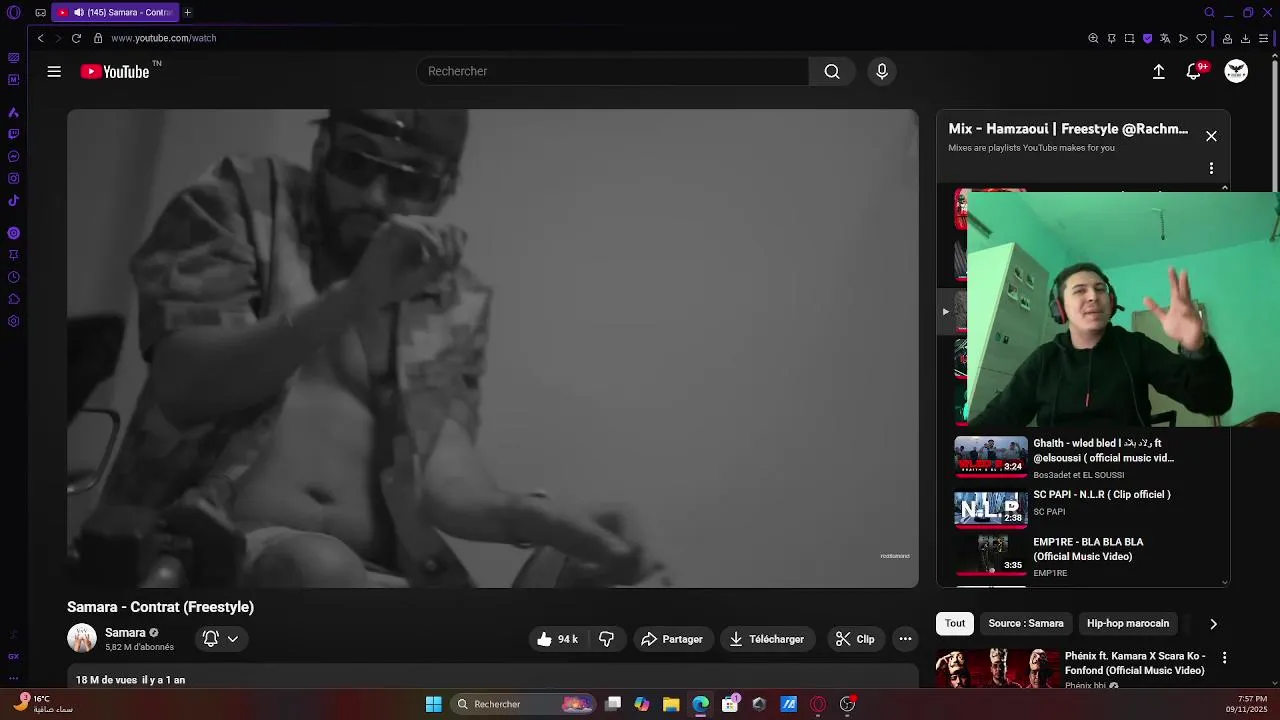Open Messenger in the Opera sidebar

13,156
